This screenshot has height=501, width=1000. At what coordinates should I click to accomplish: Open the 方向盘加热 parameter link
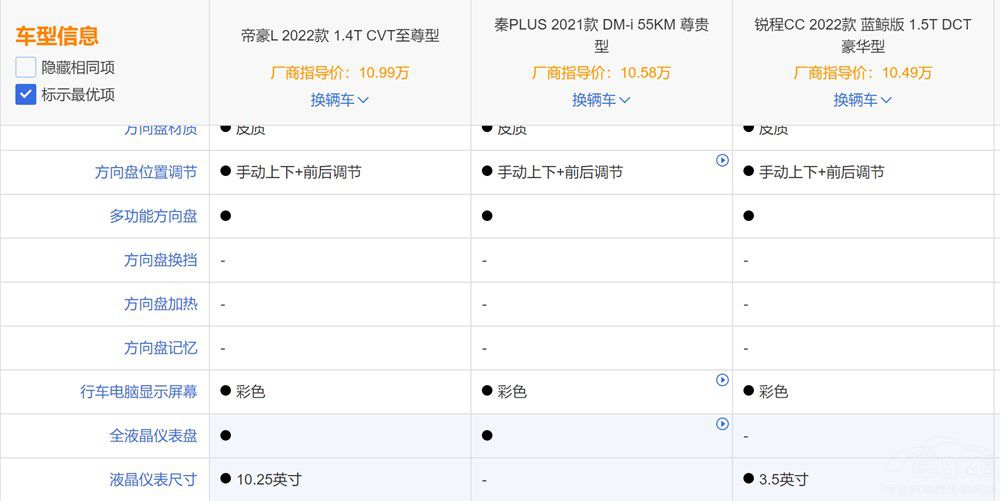click(160, 304)
